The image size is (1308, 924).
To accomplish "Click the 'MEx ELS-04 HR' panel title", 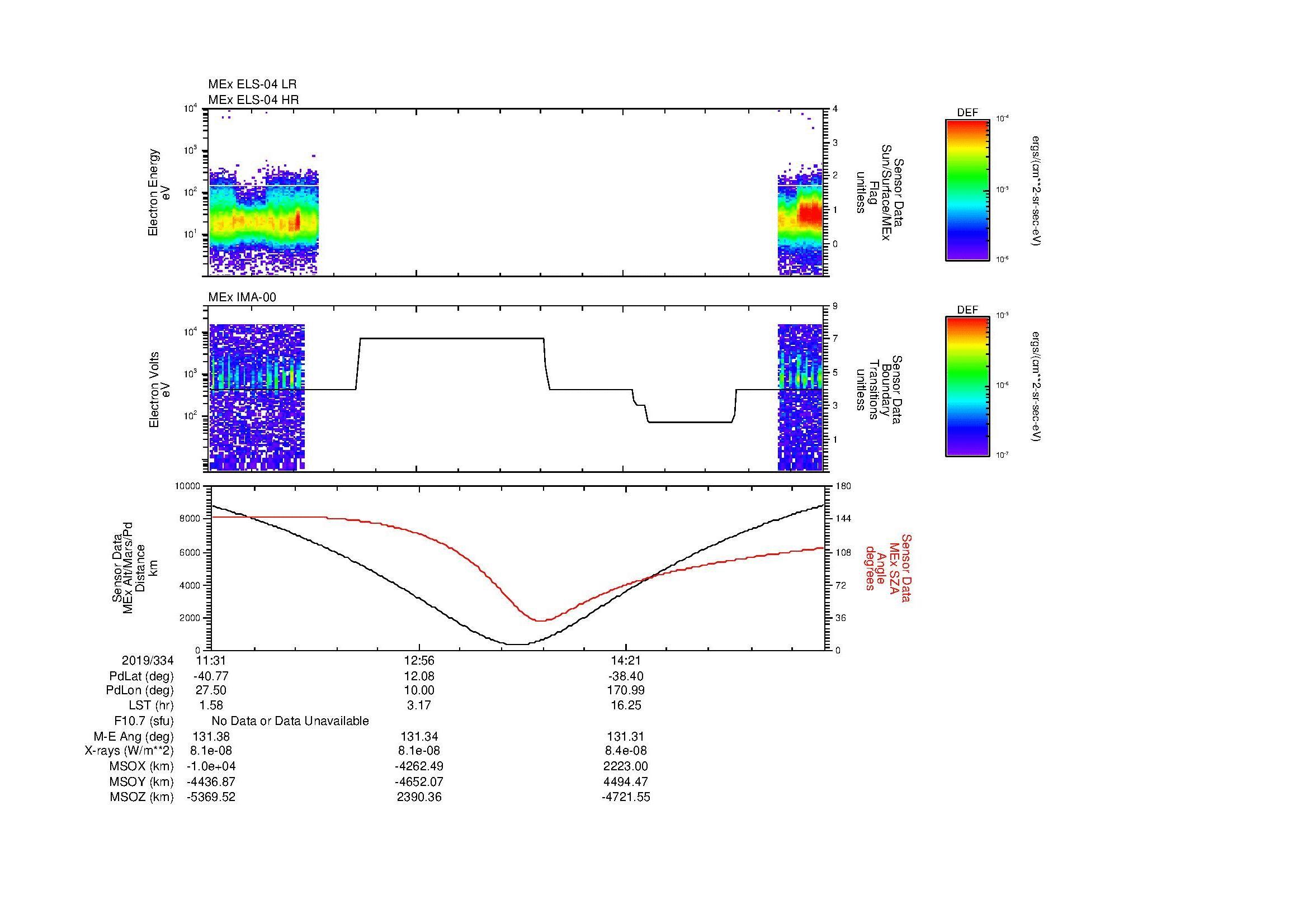I will pyautogui.click(x=253, y=99).
